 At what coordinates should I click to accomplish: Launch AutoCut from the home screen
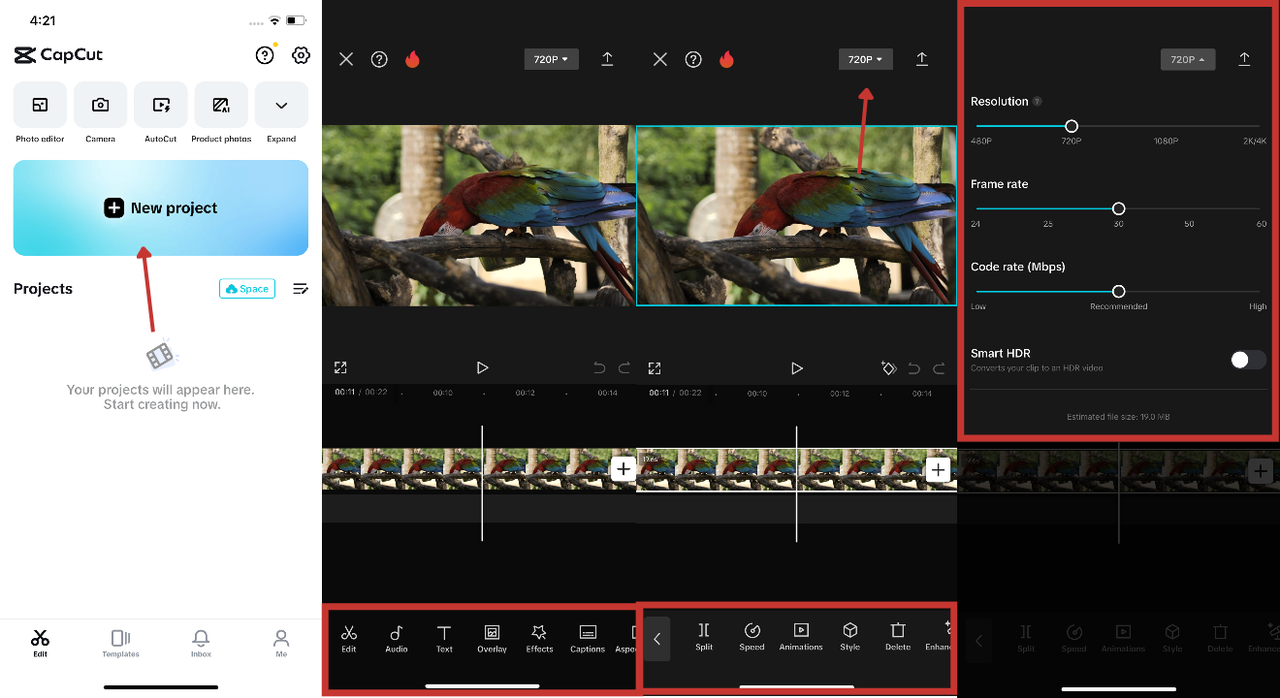(x=161, y=112)
